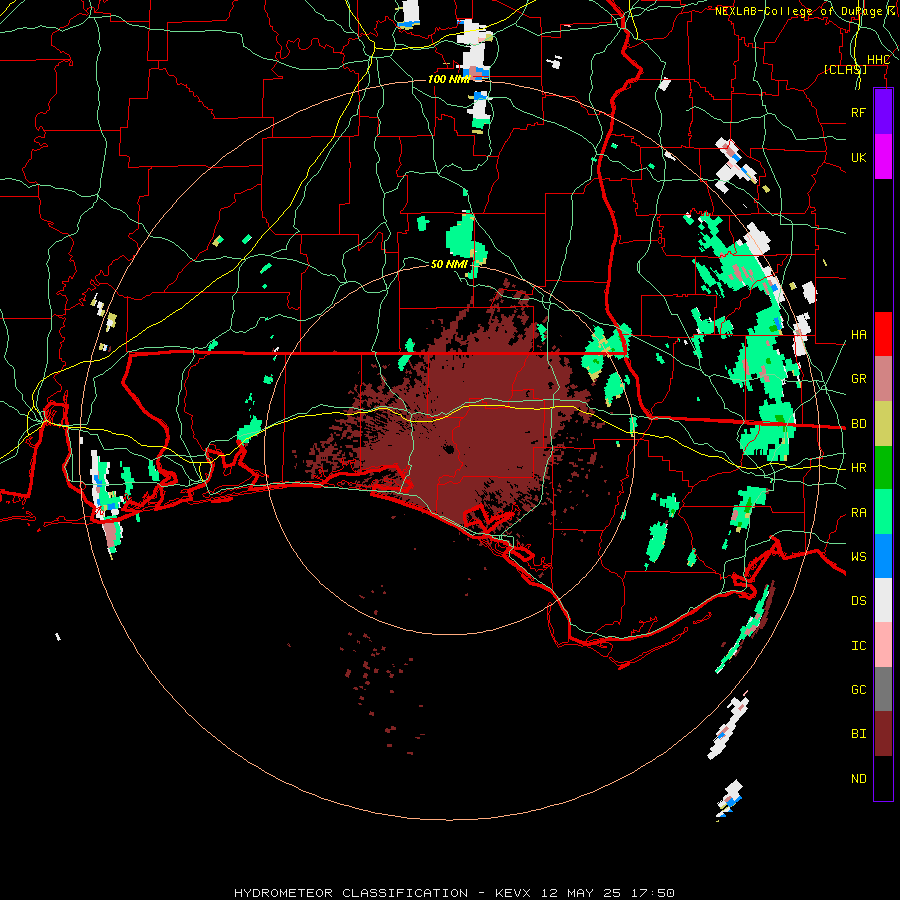Click the HA legend label

click(x=858, y=334)
